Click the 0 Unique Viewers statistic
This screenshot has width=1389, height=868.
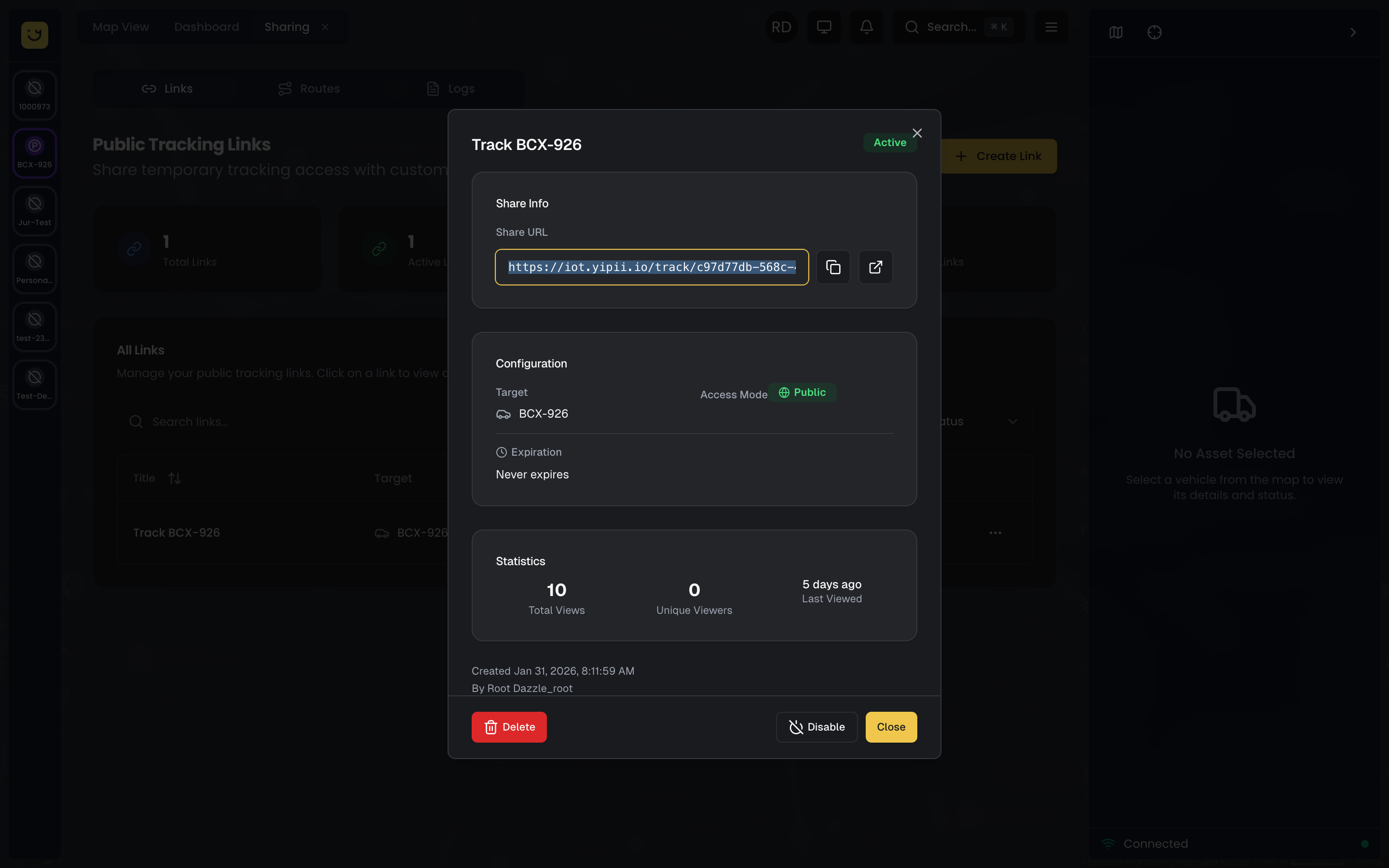pos(694,598)
